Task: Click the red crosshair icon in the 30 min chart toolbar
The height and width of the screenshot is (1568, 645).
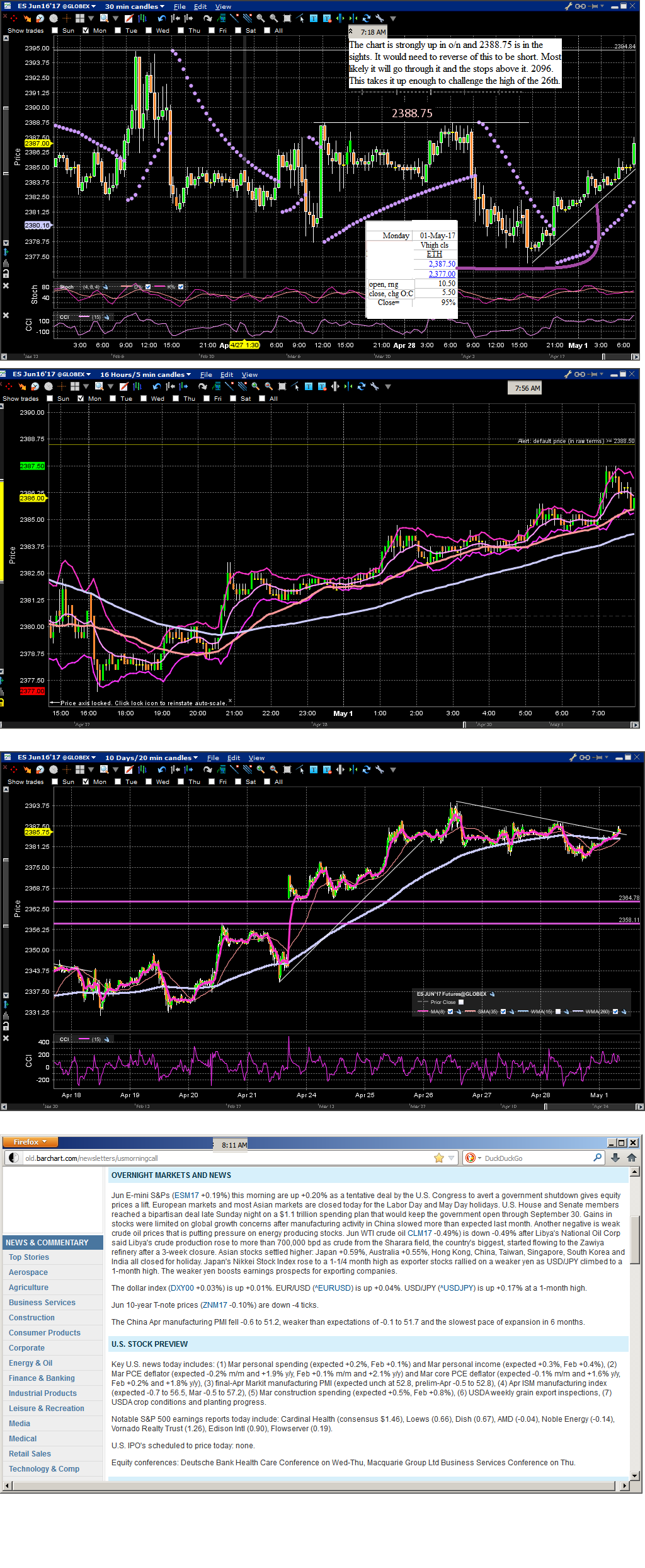Action: pyautogui.click(x=14, y=18)
